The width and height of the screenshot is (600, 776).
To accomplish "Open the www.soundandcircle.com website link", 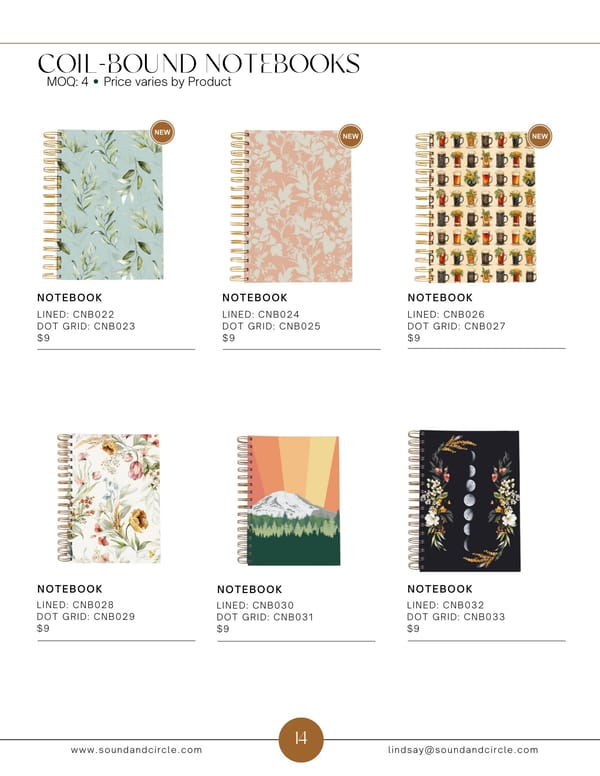I will 136,750.
